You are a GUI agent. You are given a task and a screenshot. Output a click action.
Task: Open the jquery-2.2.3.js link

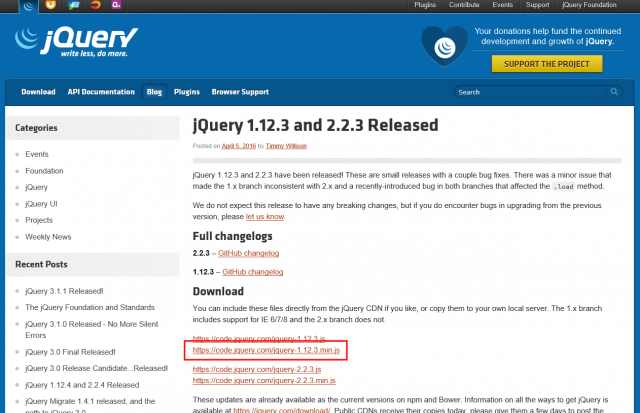257,369
